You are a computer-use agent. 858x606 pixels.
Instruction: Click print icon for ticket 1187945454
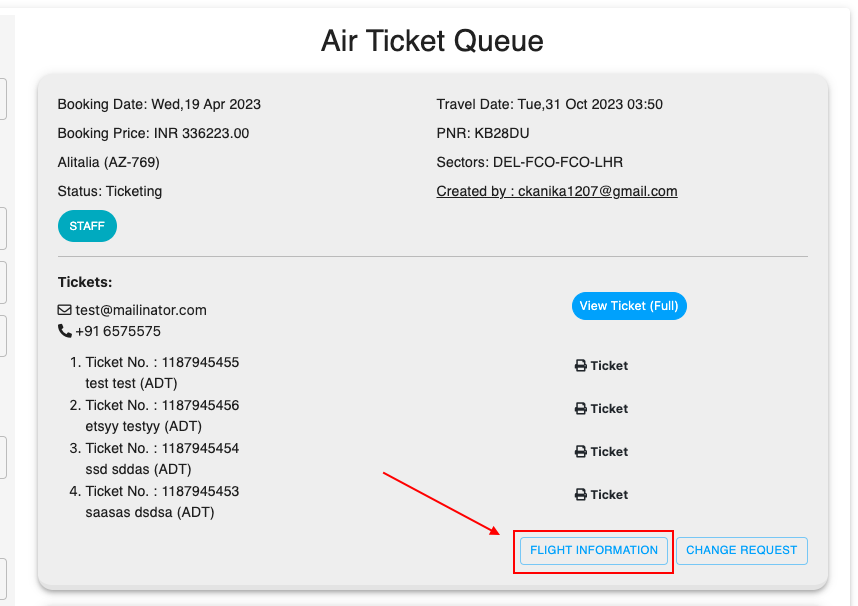[x=580, y=452]
